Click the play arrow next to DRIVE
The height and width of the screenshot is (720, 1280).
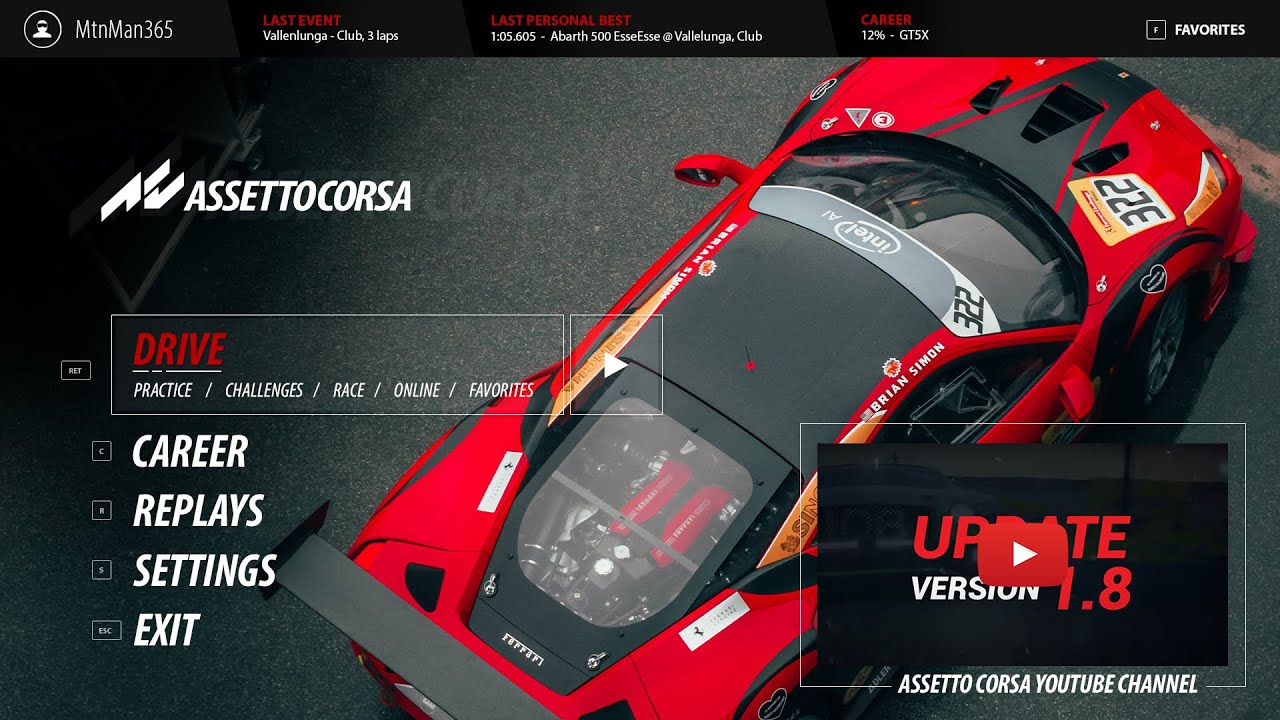point(616,365)
